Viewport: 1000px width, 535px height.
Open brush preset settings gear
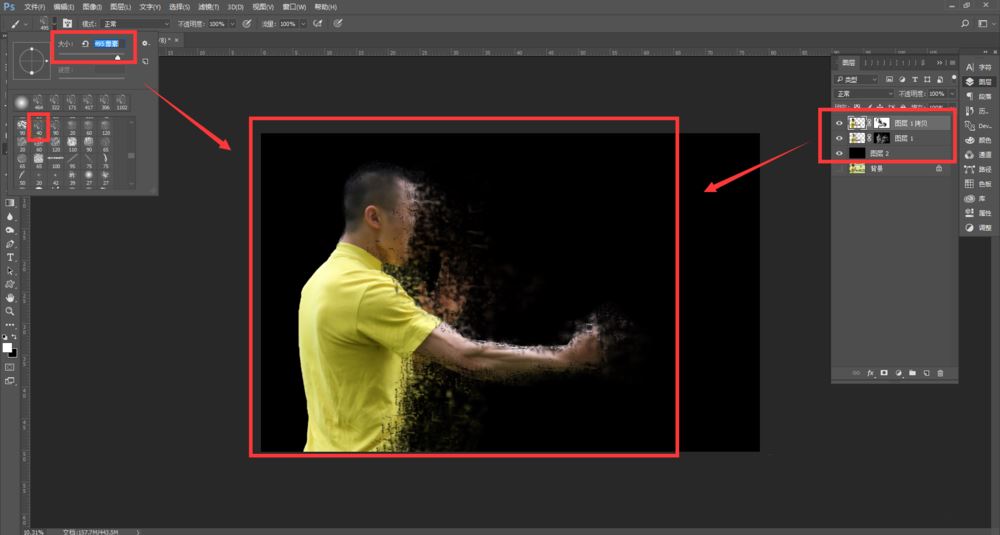(x=145, y=43)
